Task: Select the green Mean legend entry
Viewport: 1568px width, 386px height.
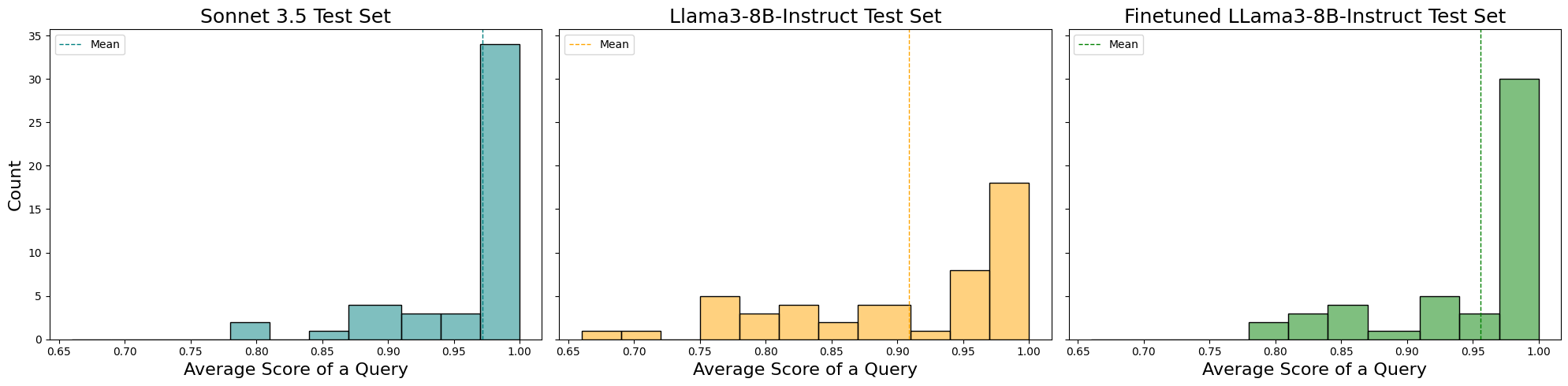Action: pos(1108,45)
